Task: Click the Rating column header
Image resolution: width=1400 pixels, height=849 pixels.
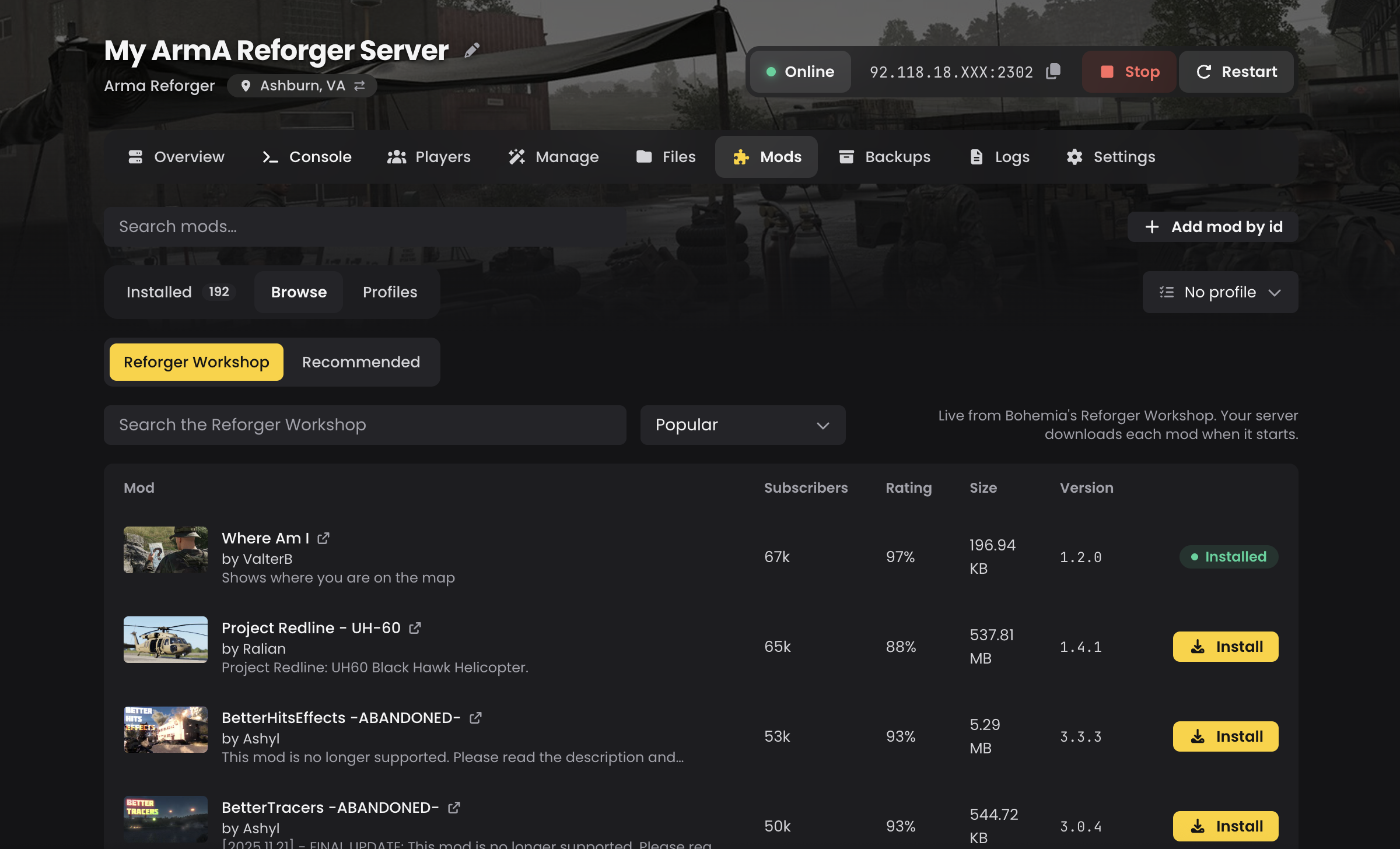Action: [909, 488]
